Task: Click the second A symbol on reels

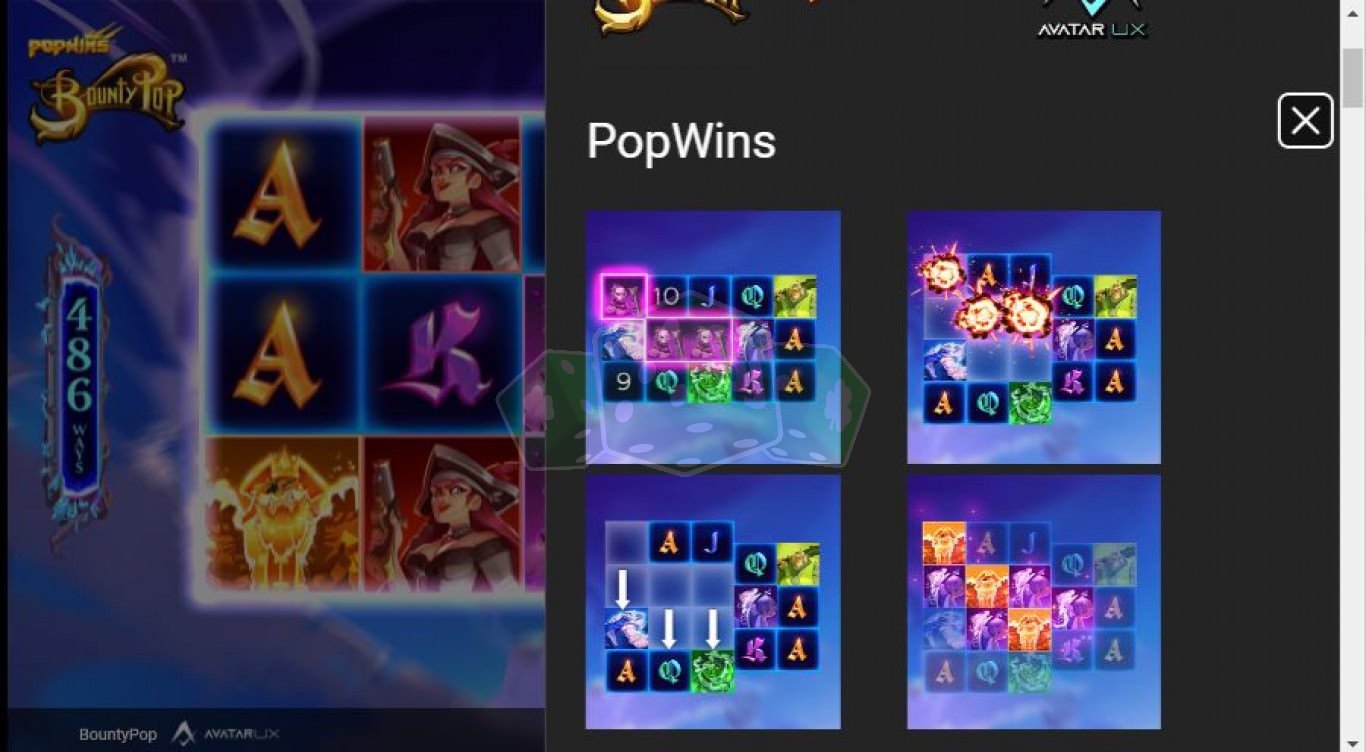Action: (x=284, y=356)
